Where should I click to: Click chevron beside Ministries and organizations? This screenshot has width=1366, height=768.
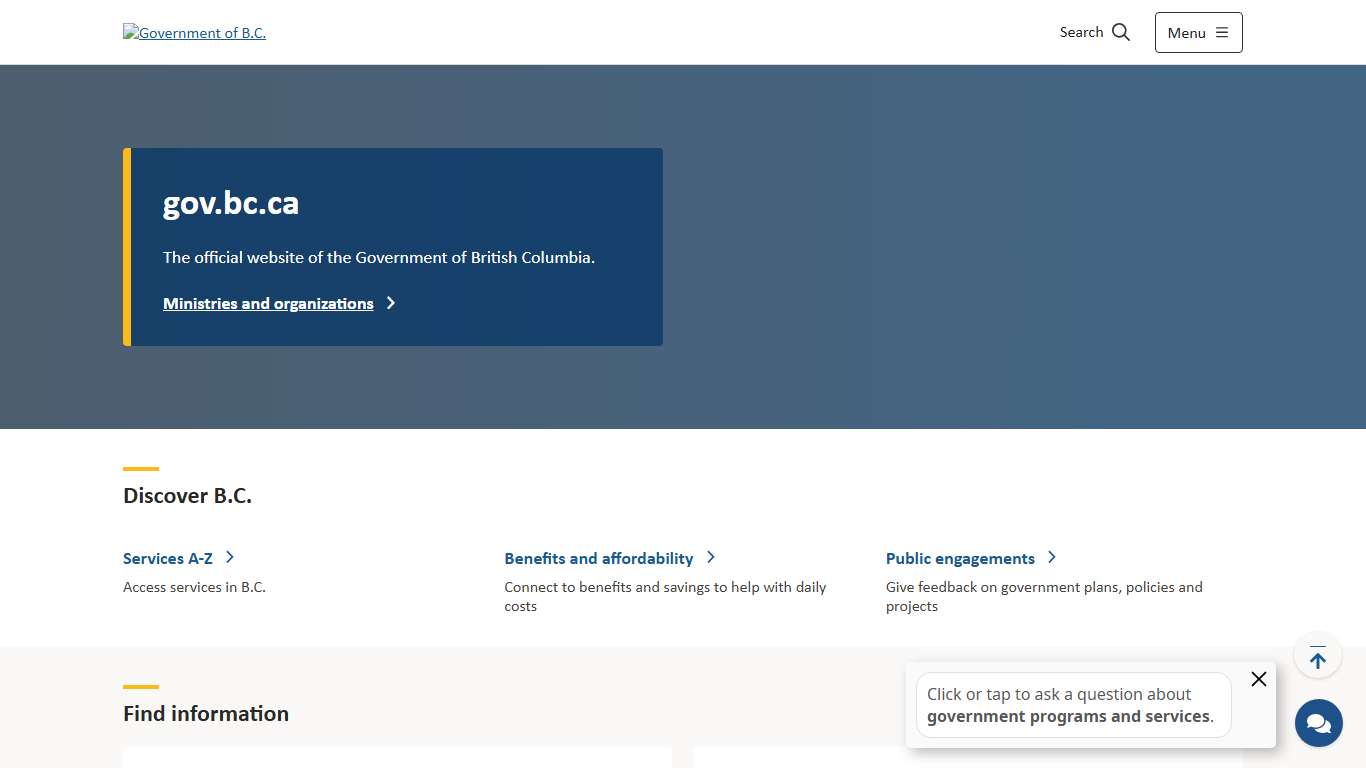coord(391,303)
